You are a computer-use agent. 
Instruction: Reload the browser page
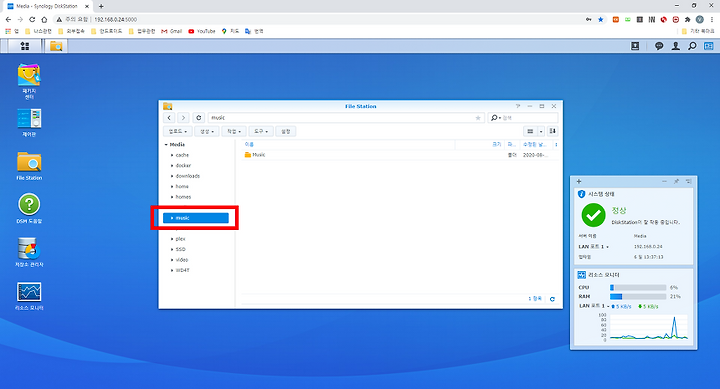pyautogui.click(x=32, y=19)
